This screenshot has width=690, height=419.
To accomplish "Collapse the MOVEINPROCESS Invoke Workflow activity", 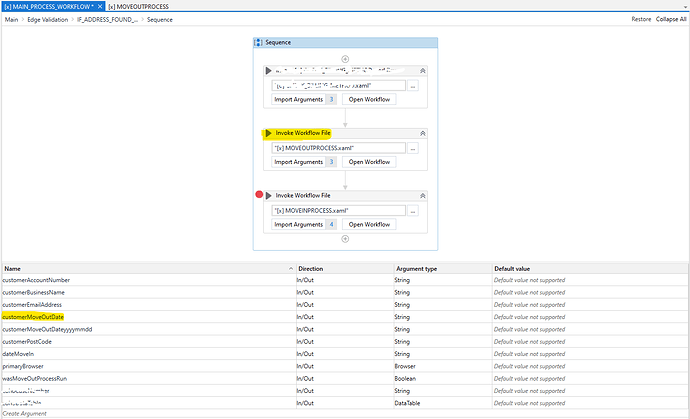I will tap(422, 196).
